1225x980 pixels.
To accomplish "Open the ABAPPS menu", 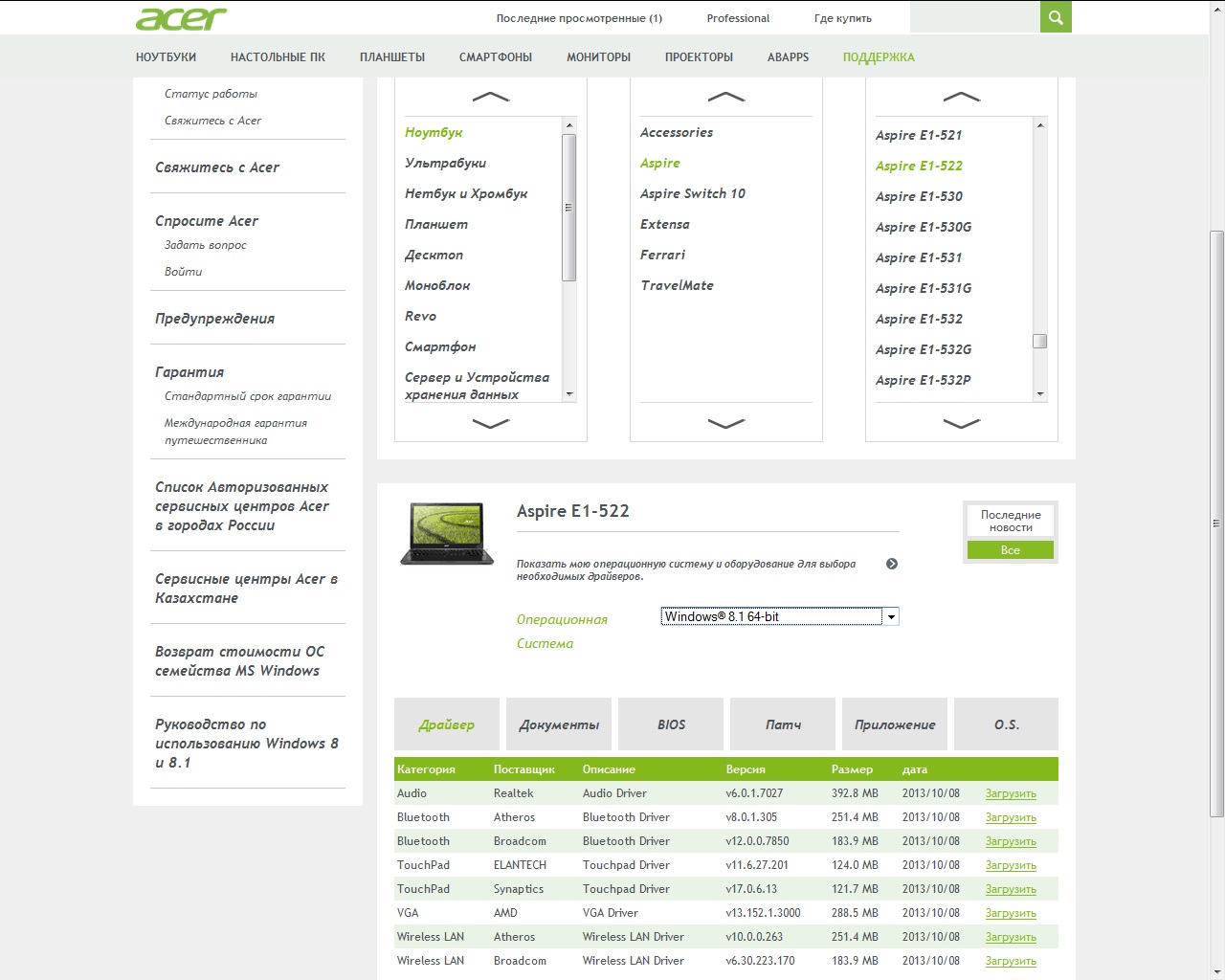I will click(788, 57).
